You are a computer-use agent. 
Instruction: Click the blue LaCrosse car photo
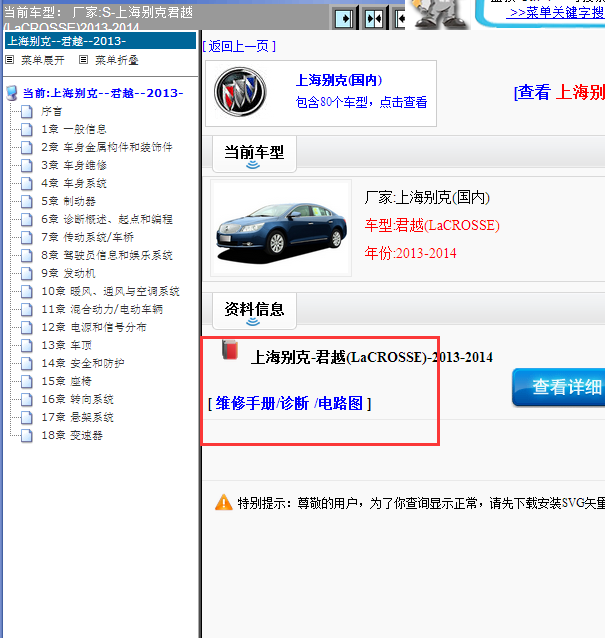pos(281,229)
